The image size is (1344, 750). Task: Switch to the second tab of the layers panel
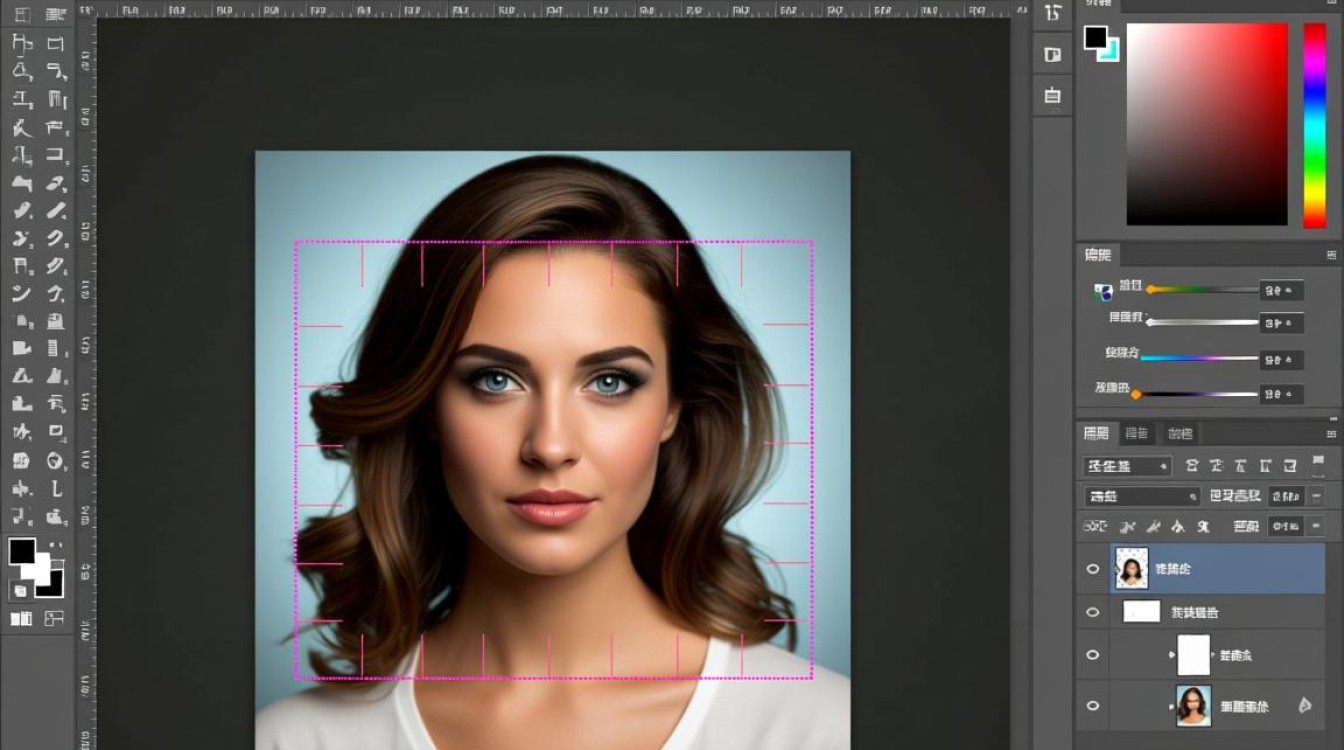coord(1136,433)
